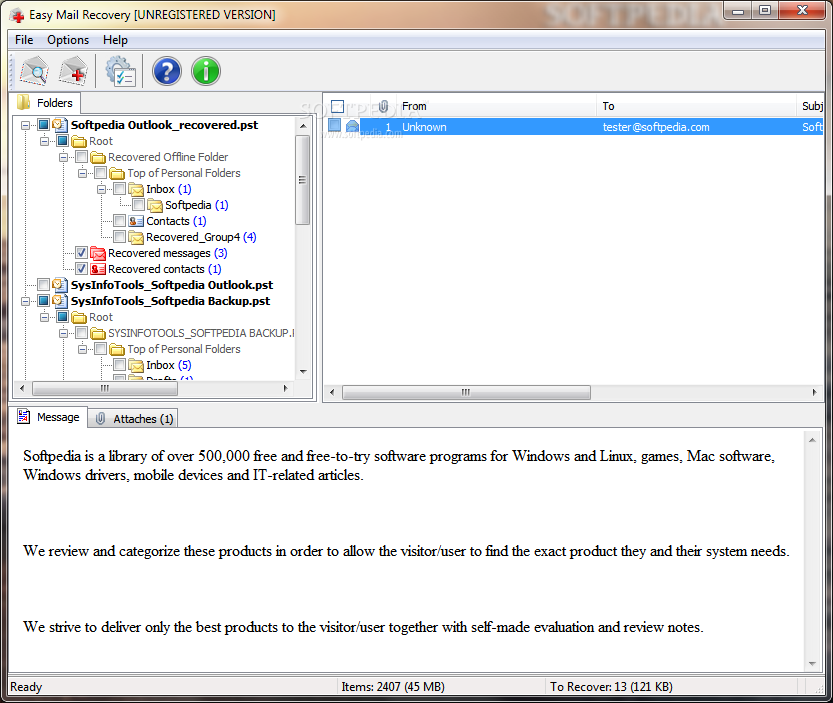Click the Easy Mail Recovery title bar icon
The image size is (833, 703).
pyautogui.click(x=17, y=15)
